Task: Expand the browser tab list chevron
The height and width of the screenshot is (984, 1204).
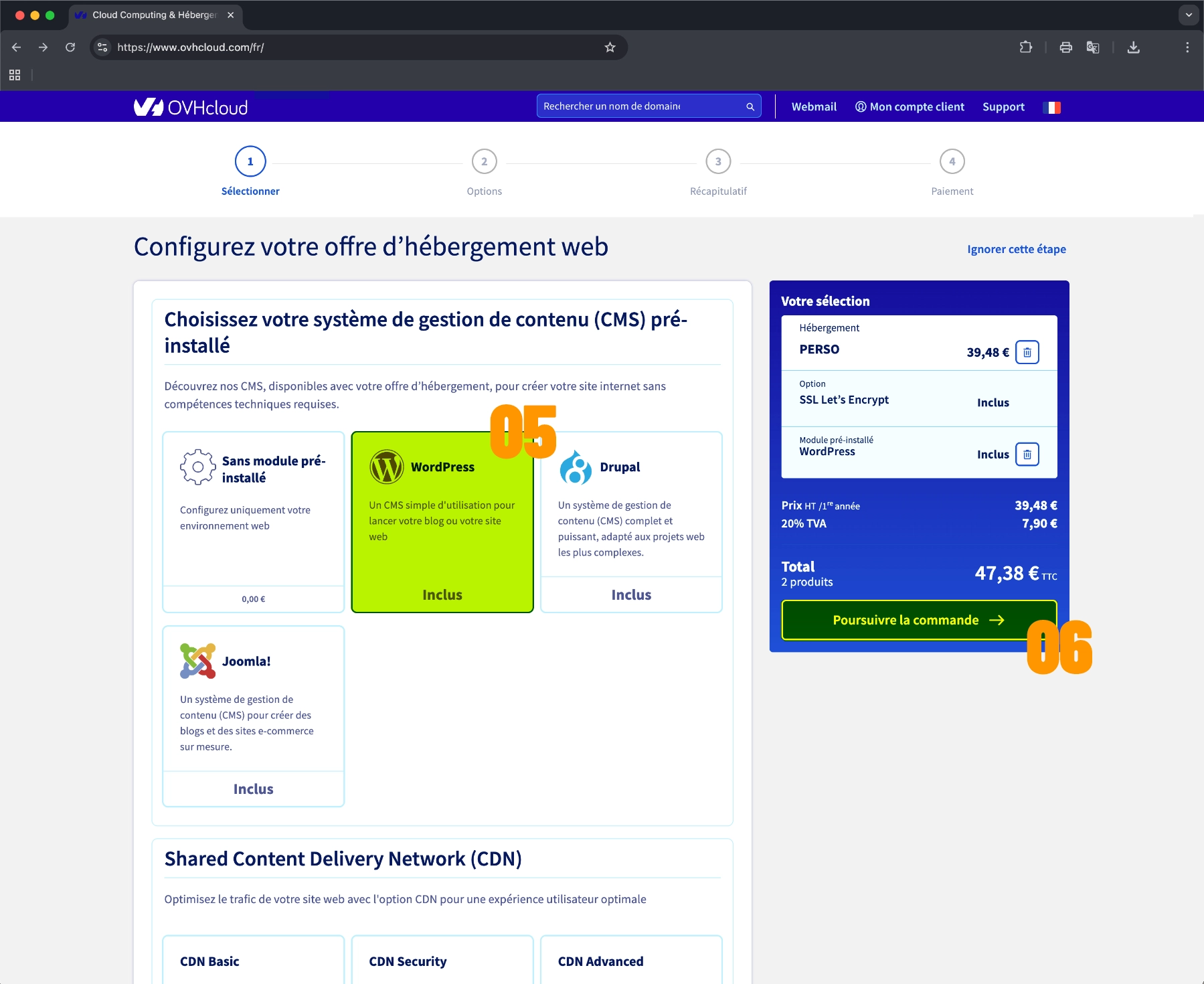Action: pos(1189,15)
